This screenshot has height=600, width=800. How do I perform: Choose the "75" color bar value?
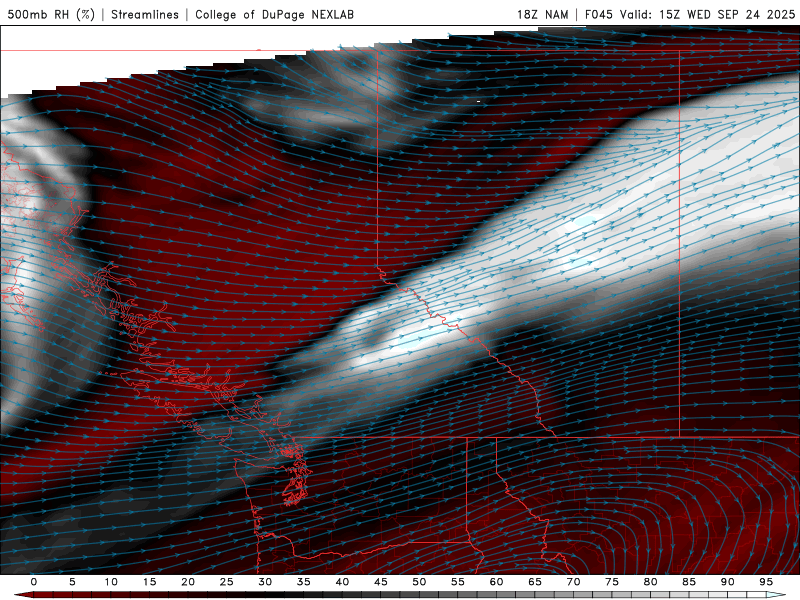612,582
